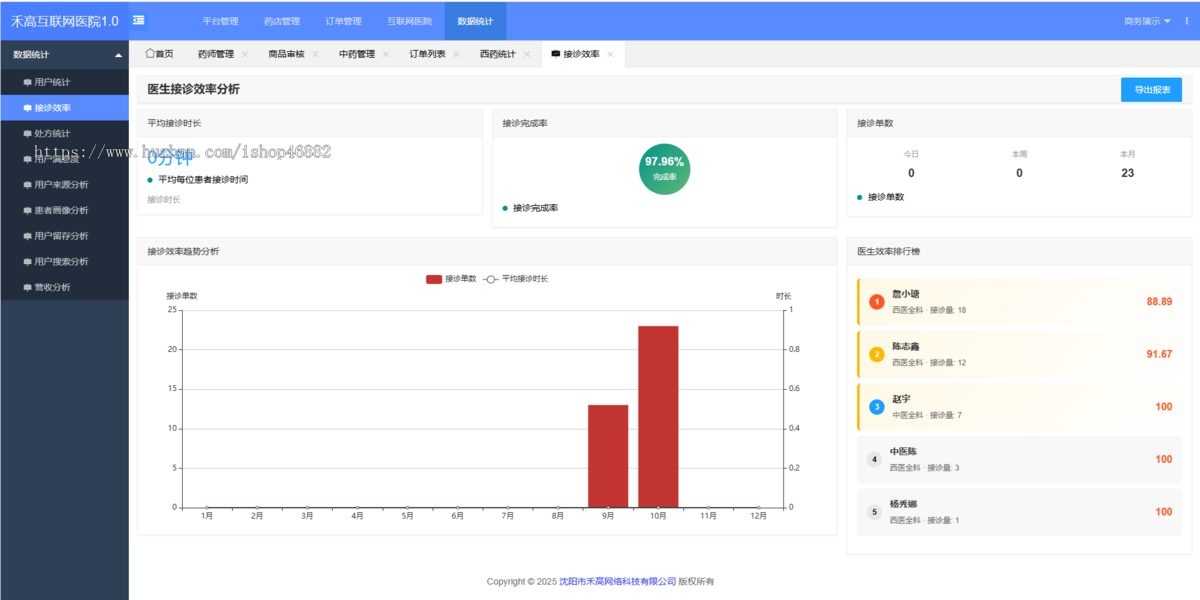Collapse the 数据统计 sidebar group

point(64,55)
